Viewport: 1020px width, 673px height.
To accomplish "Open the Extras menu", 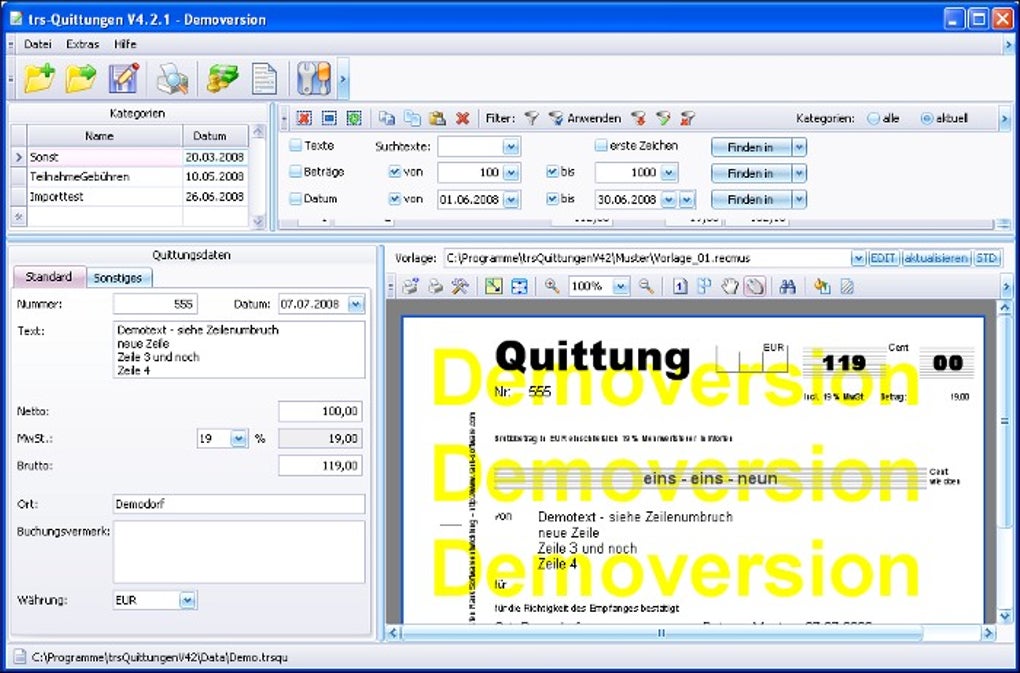I will coord(83,44).
